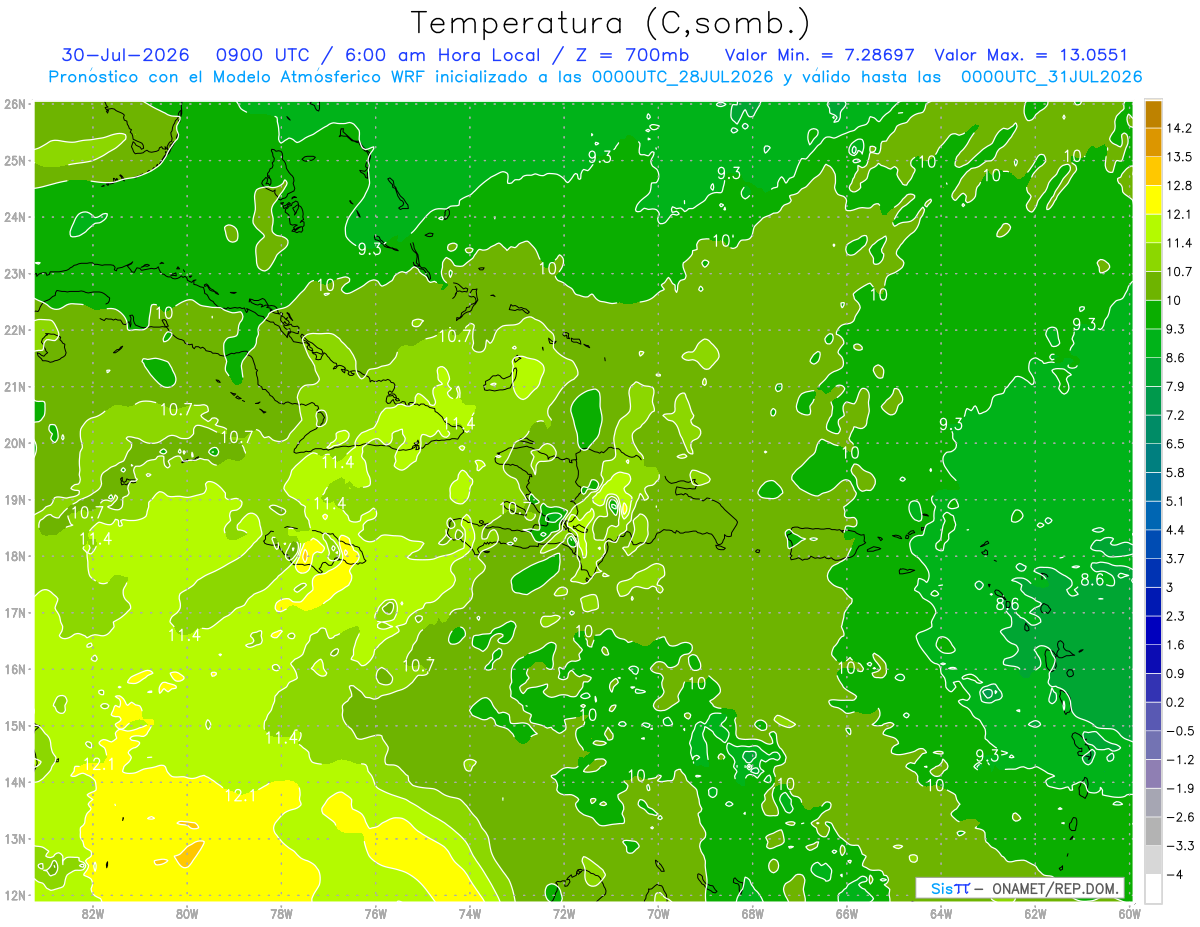Image resolution: width=1200 pixels, height=927 pixels.
Task: Click the 60W longitude label
Action: click(x=1129, y=913)
